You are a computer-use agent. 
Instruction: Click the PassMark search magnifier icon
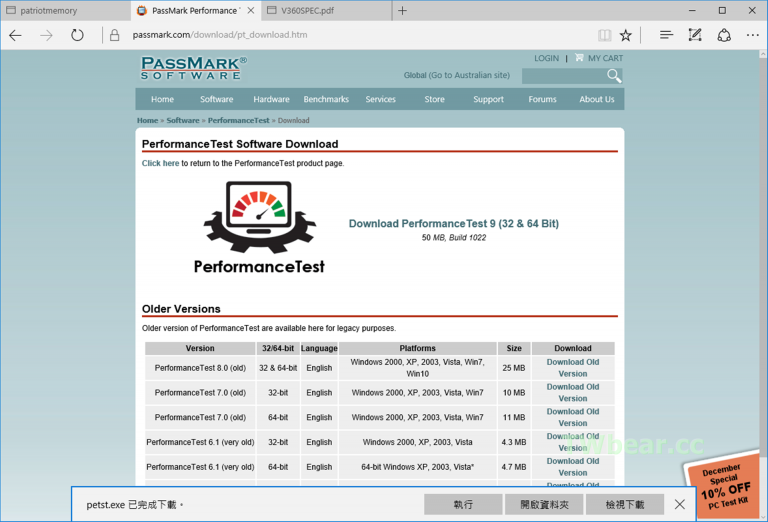(x=614, y=76)
